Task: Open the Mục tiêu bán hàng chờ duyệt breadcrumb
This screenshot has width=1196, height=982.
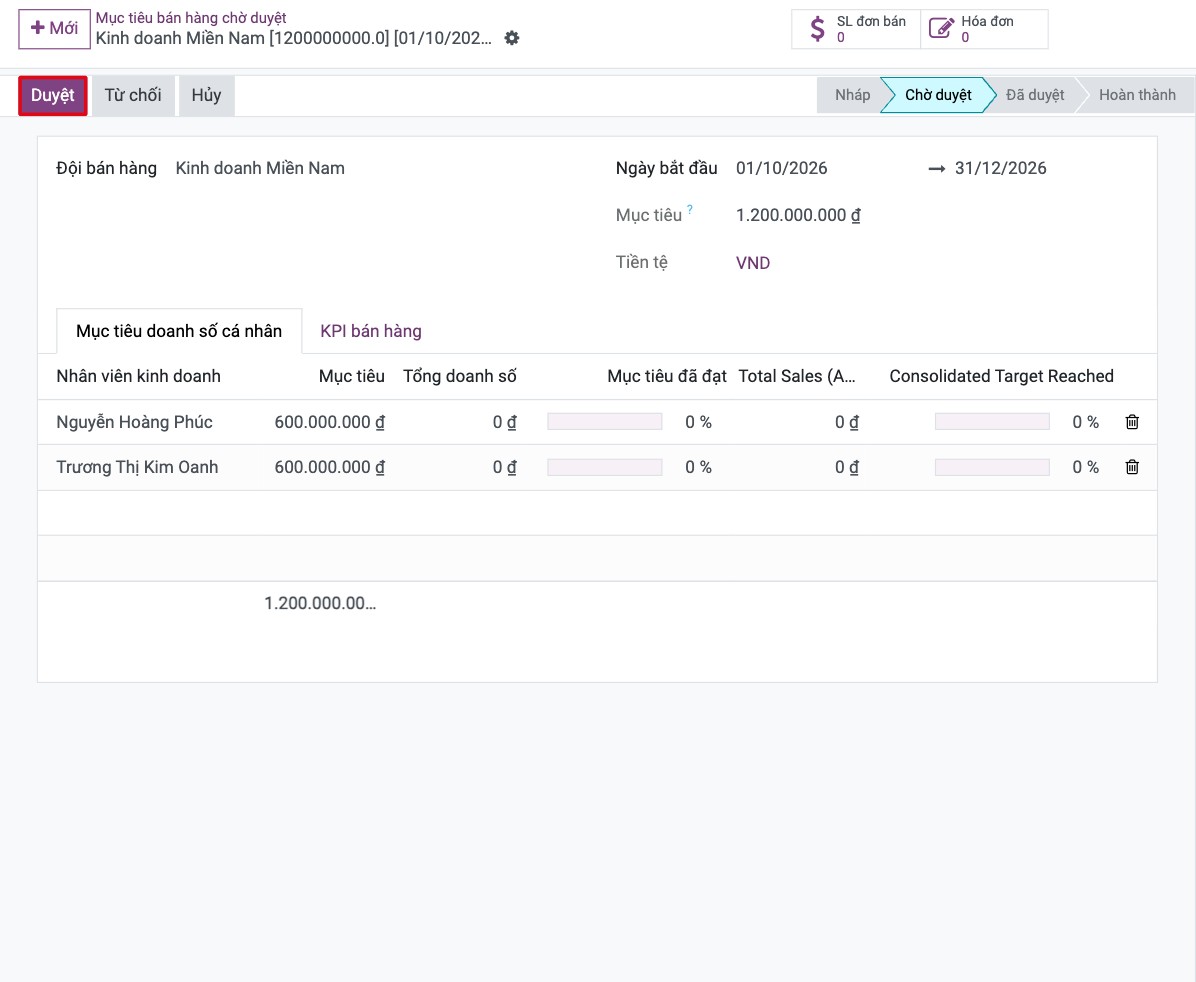Action: [191, 18]
